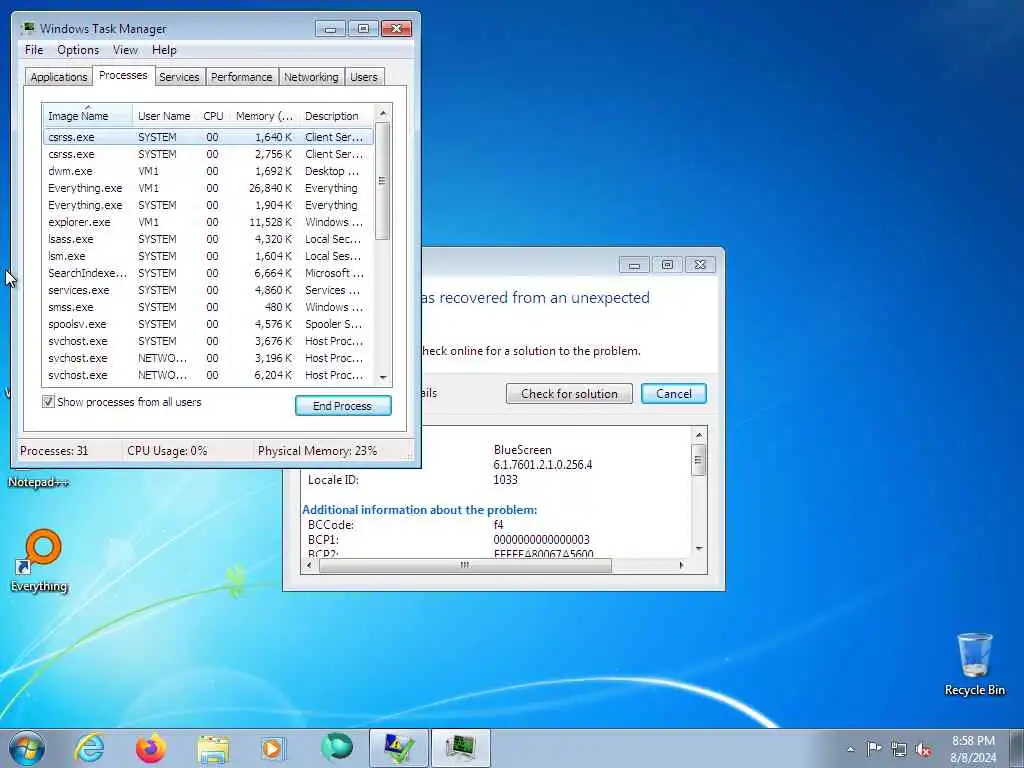Select csrss.exe row using 2,756 K
1024x768 pixels.
(208, 154)
